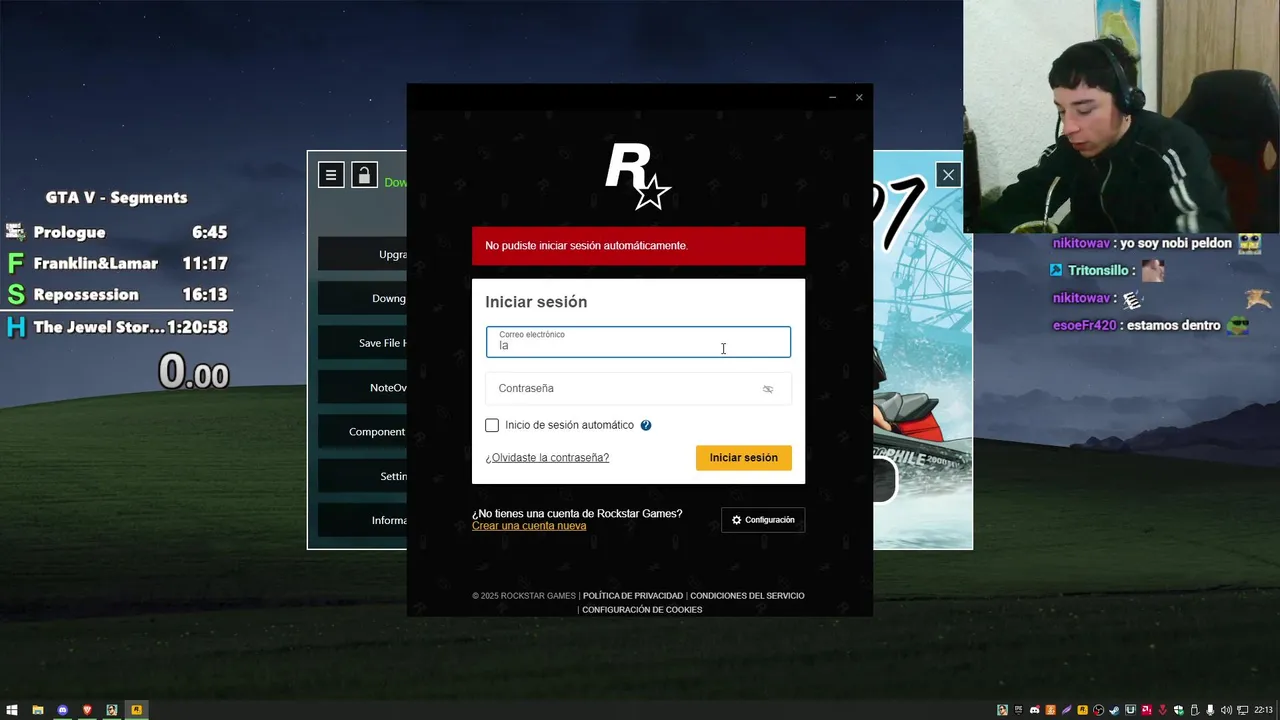Open CONDICIONES DEL SERVICIO link
This screenshot has height=720, width=1280.
747,596
